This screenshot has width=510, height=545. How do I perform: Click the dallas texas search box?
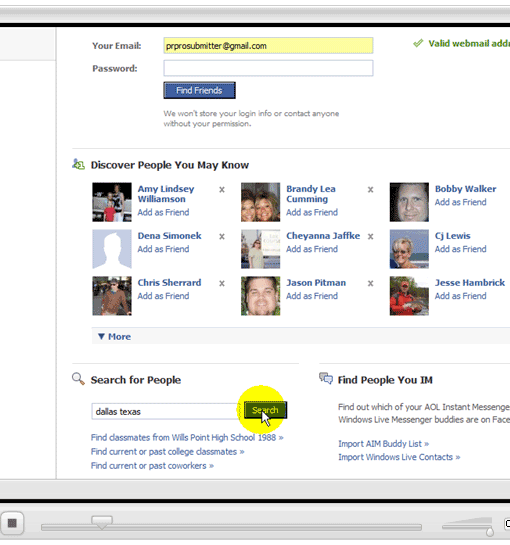tap(166, 412)
